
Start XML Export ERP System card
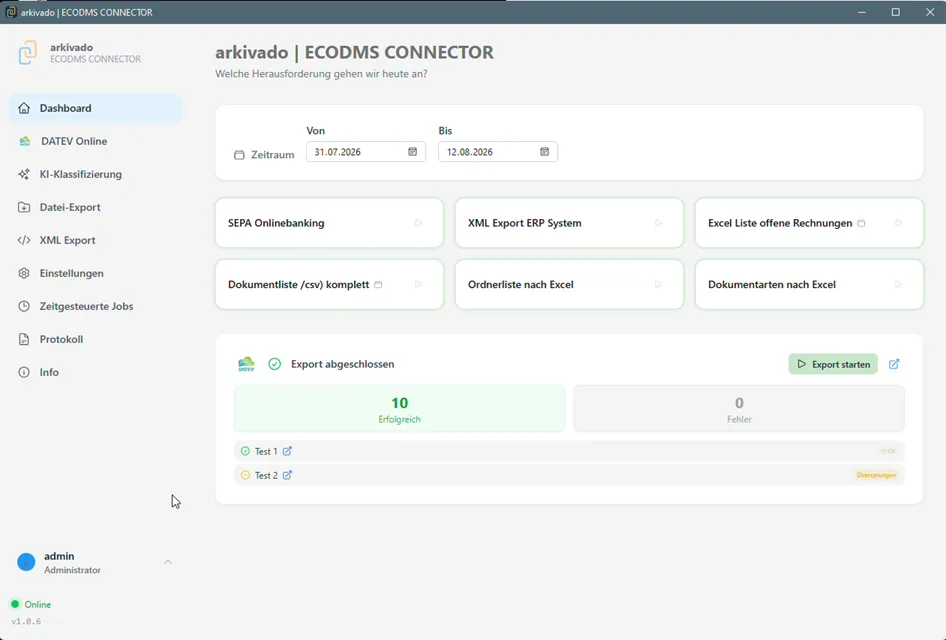569,223
